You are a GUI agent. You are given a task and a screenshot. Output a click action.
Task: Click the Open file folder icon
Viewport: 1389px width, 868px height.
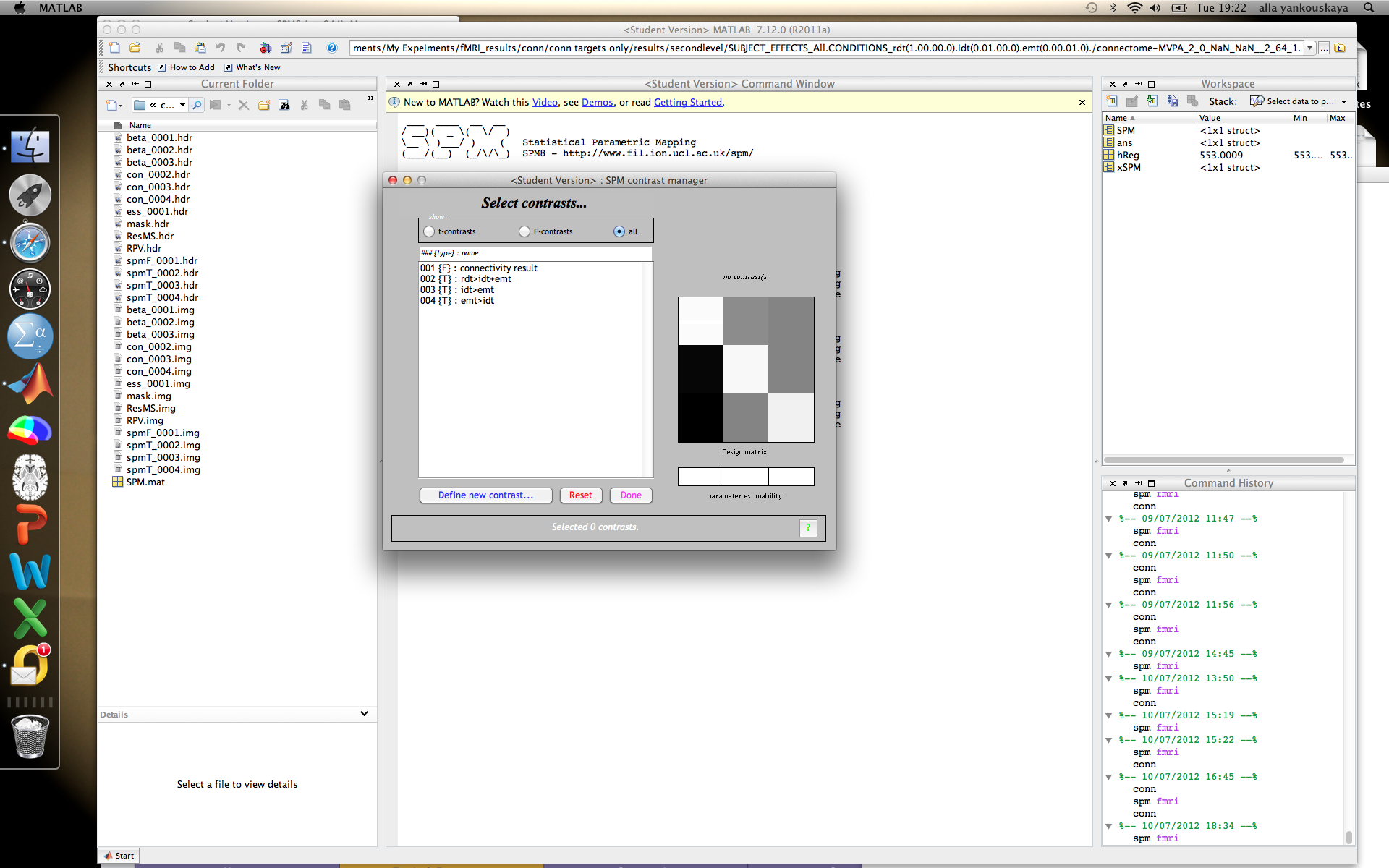coord(135,48)
